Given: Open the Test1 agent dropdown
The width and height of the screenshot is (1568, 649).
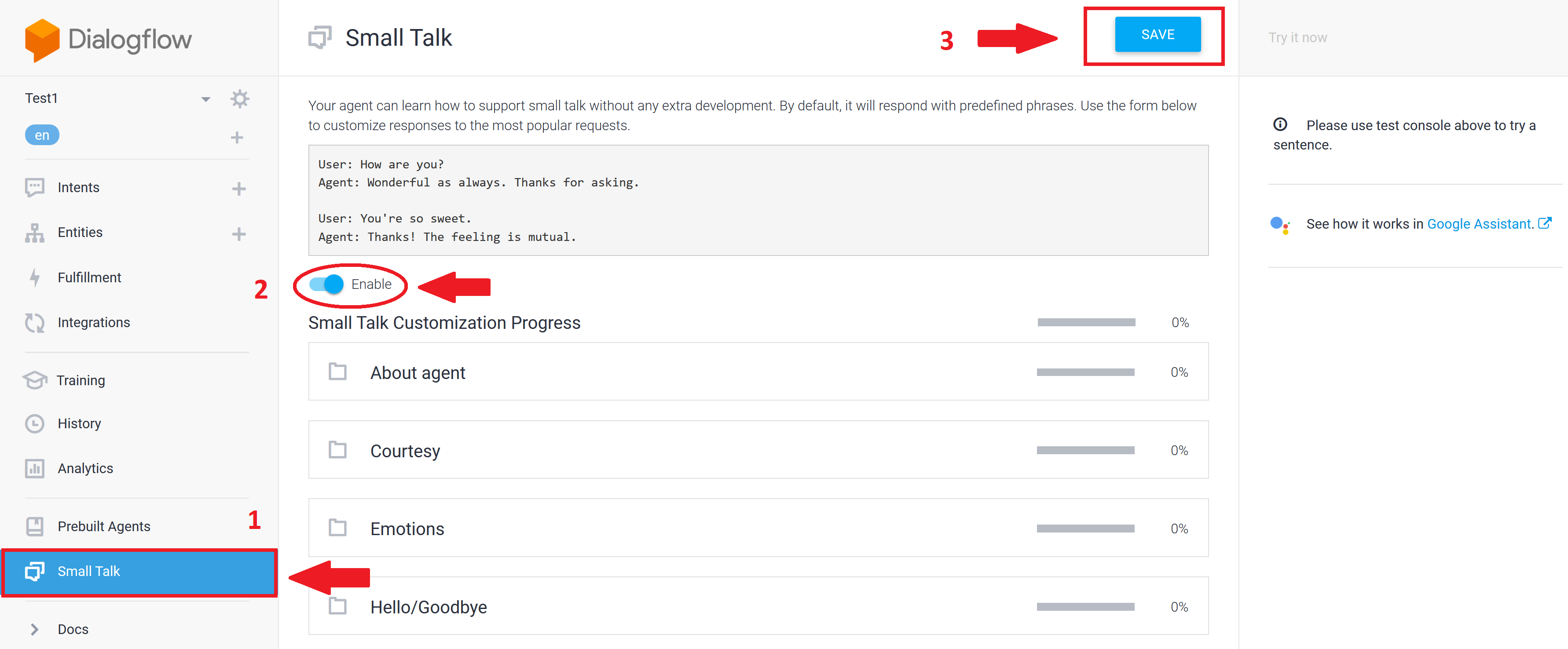Looking at the screenshot, I should point(205,99).
